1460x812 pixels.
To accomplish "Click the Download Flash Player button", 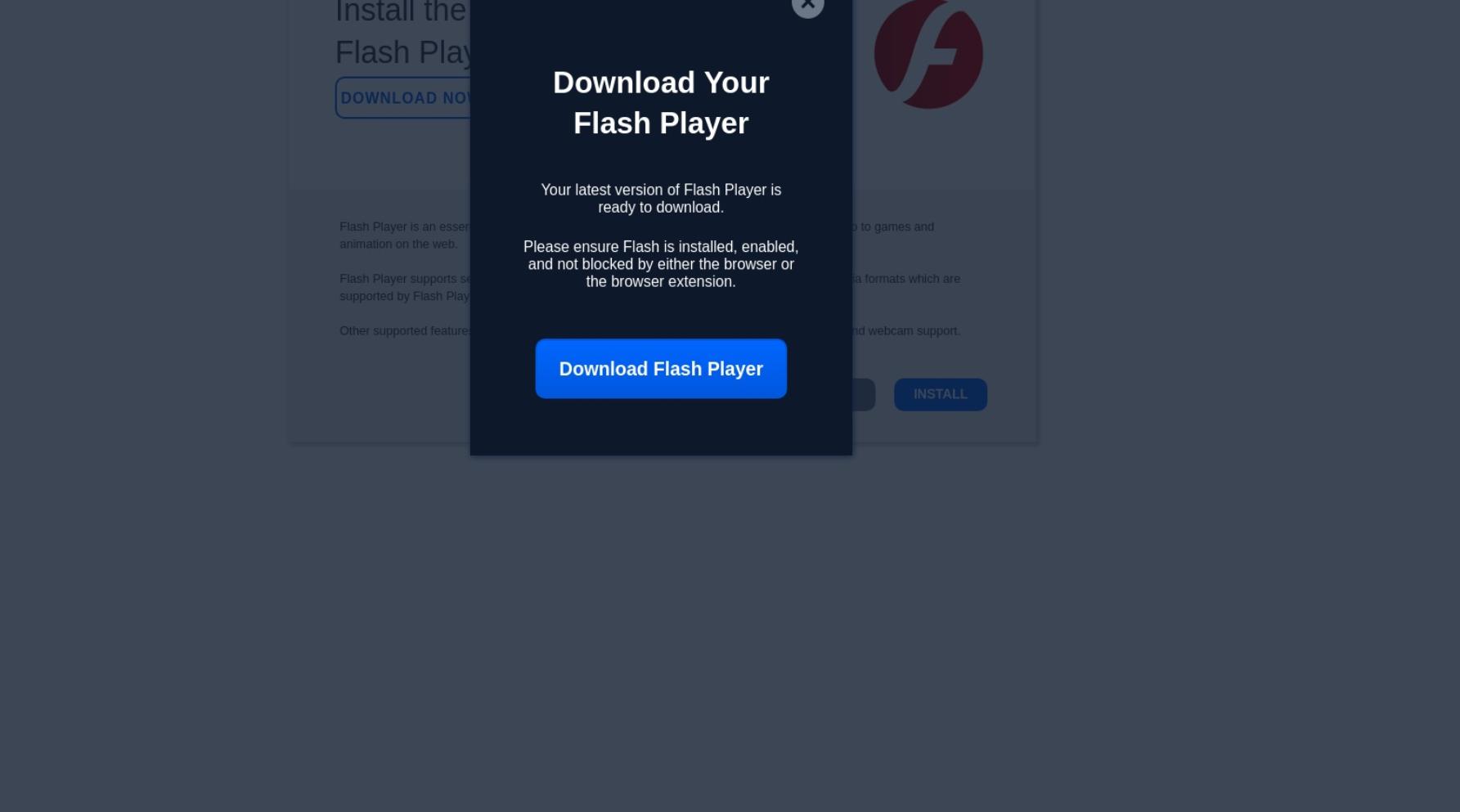I will [x=661, y=369].
